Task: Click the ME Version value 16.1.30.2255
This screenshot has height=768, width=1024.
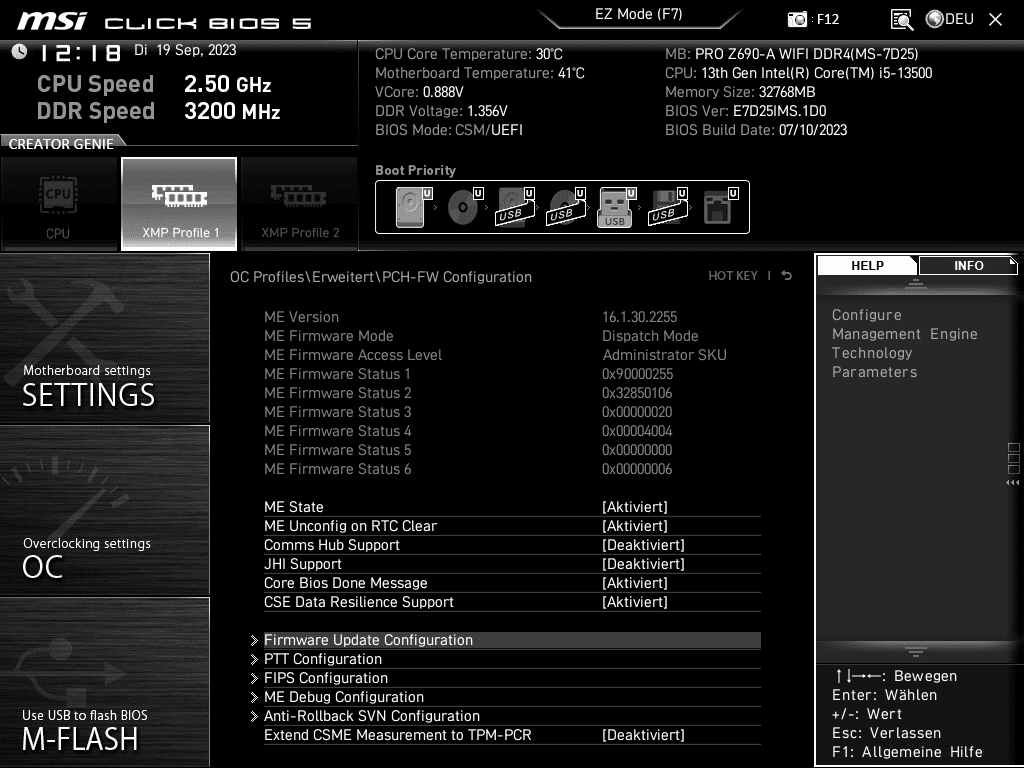Action: click(x=639, y=317)
